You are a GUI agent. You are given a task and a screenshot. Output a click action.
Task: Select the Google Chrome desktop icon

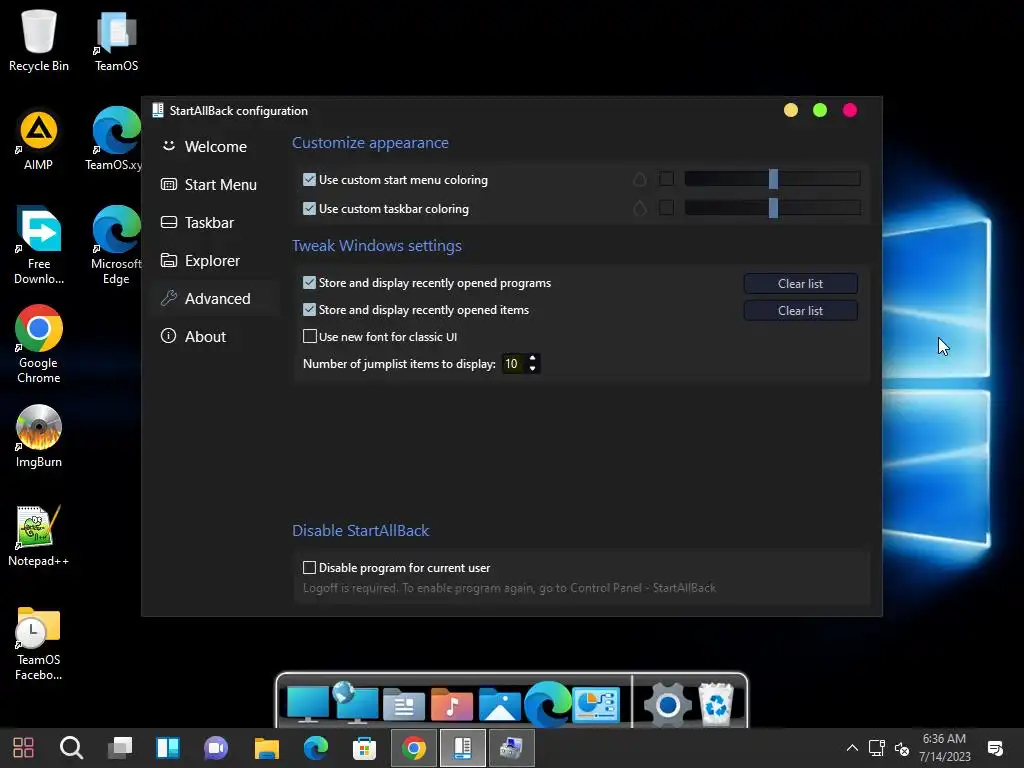click(39, 344)
